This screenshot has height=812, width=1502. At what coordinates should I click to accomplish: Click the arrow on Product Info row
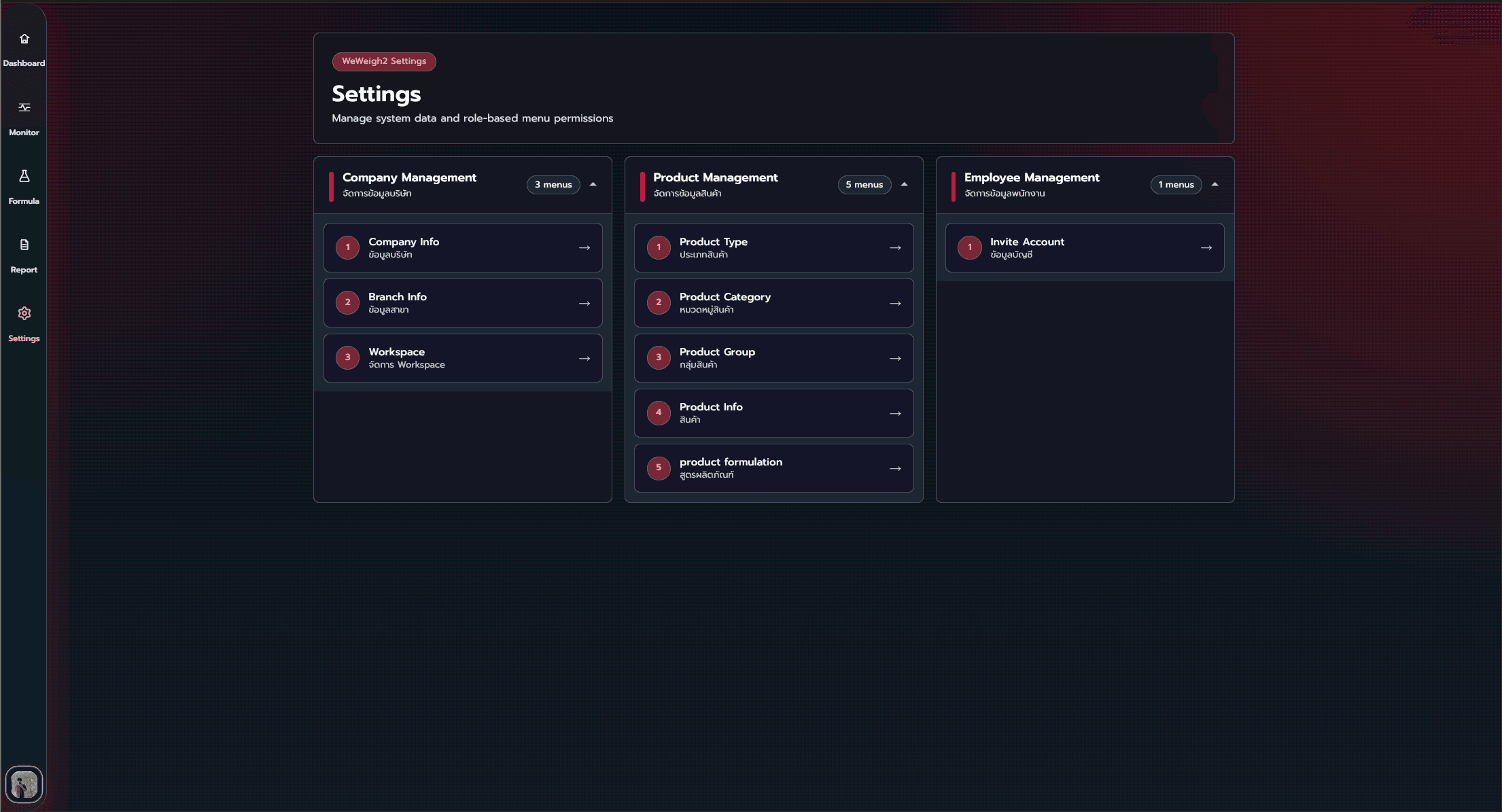(x=896, y=414)
